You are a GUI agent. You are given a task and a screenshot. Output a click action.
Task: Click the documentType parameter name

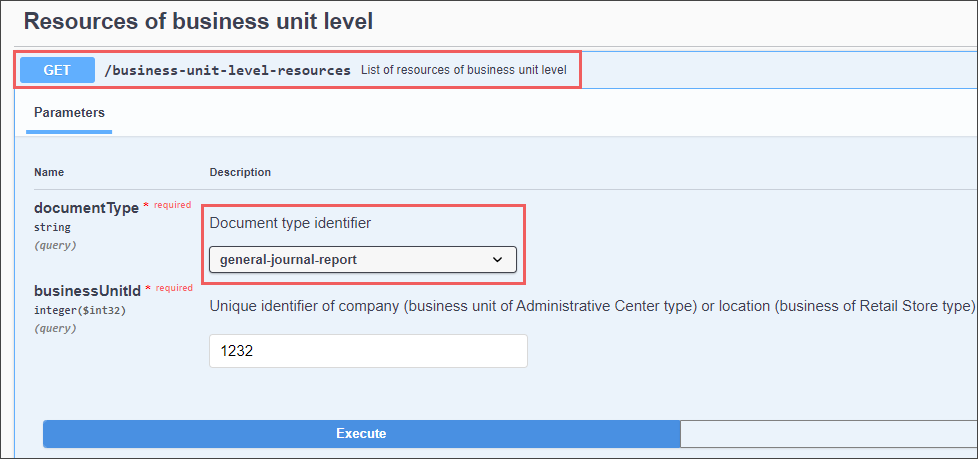click(x=86, y=208)
